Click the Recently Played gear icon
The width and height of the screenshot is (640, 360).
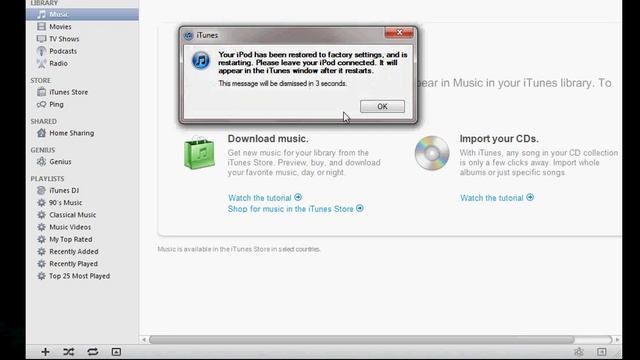coord(41,264)
